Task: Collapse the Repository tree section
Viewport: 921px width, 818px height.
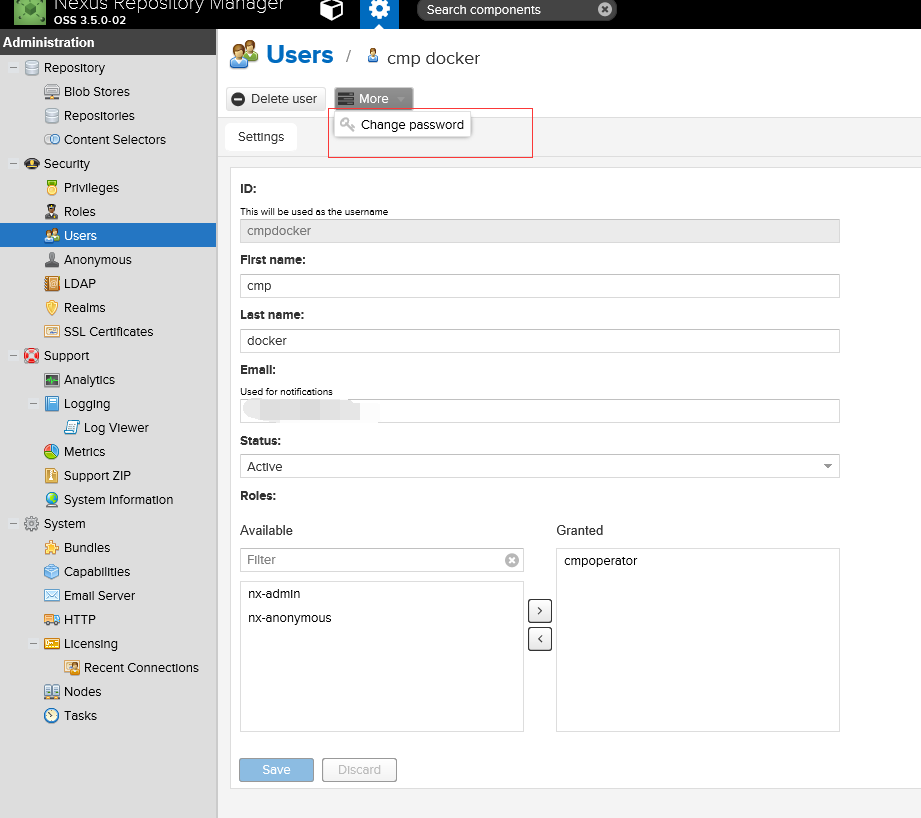Action: click(x=13, y=68)
